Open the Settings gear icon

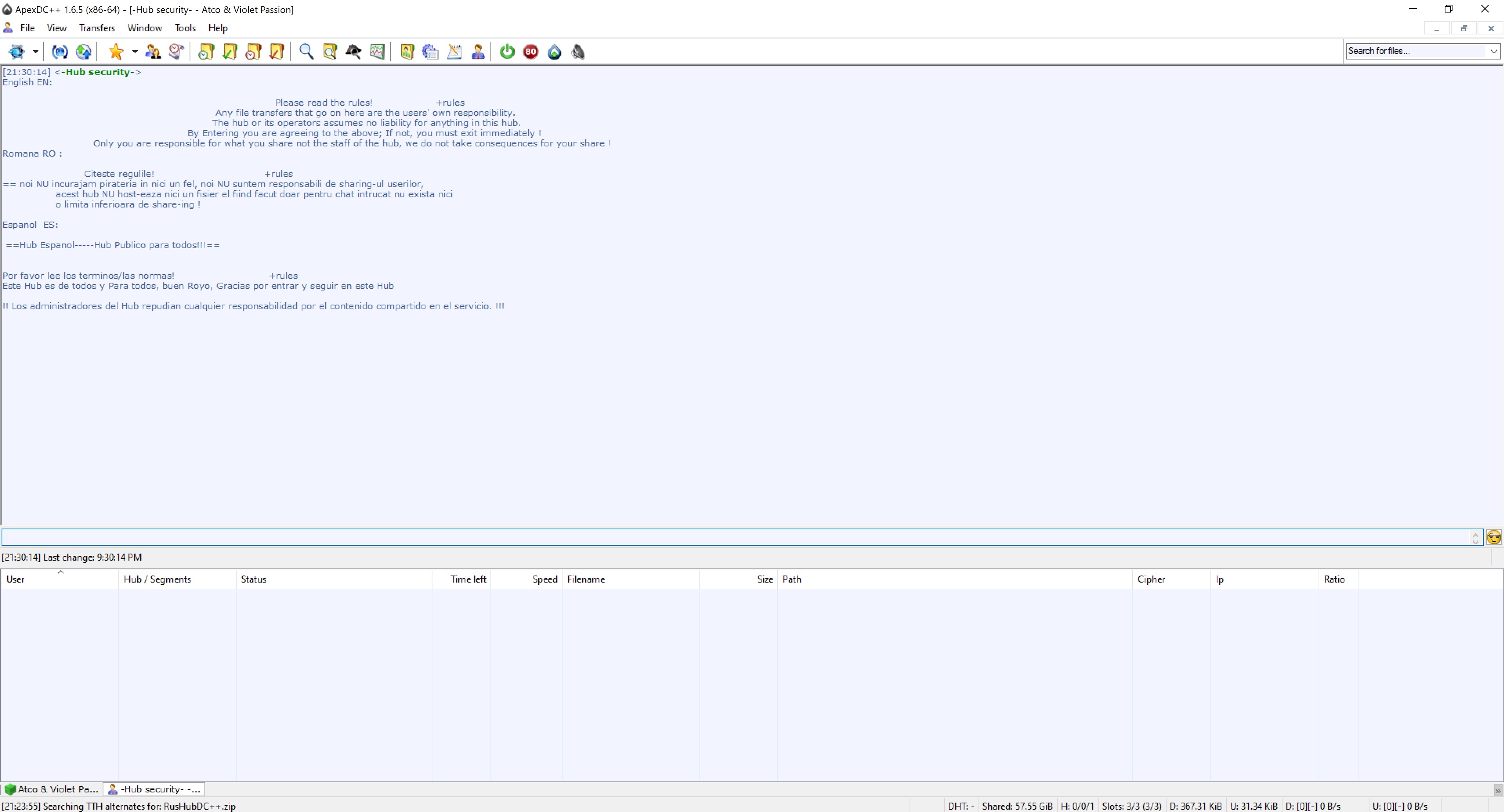(x=431, y=52)
